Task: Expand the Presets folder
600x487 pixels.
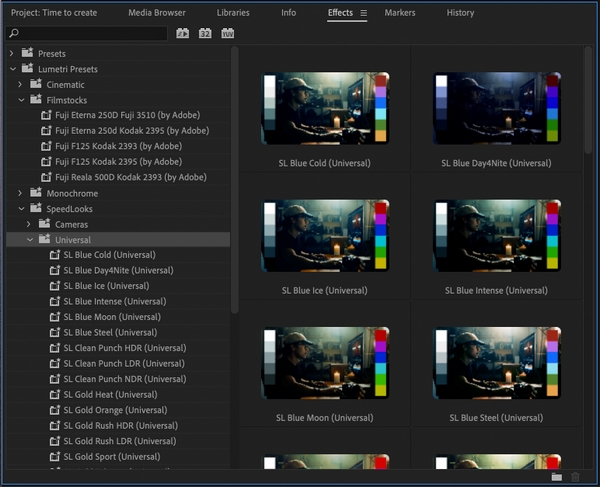Action: (x=11, y=54)
